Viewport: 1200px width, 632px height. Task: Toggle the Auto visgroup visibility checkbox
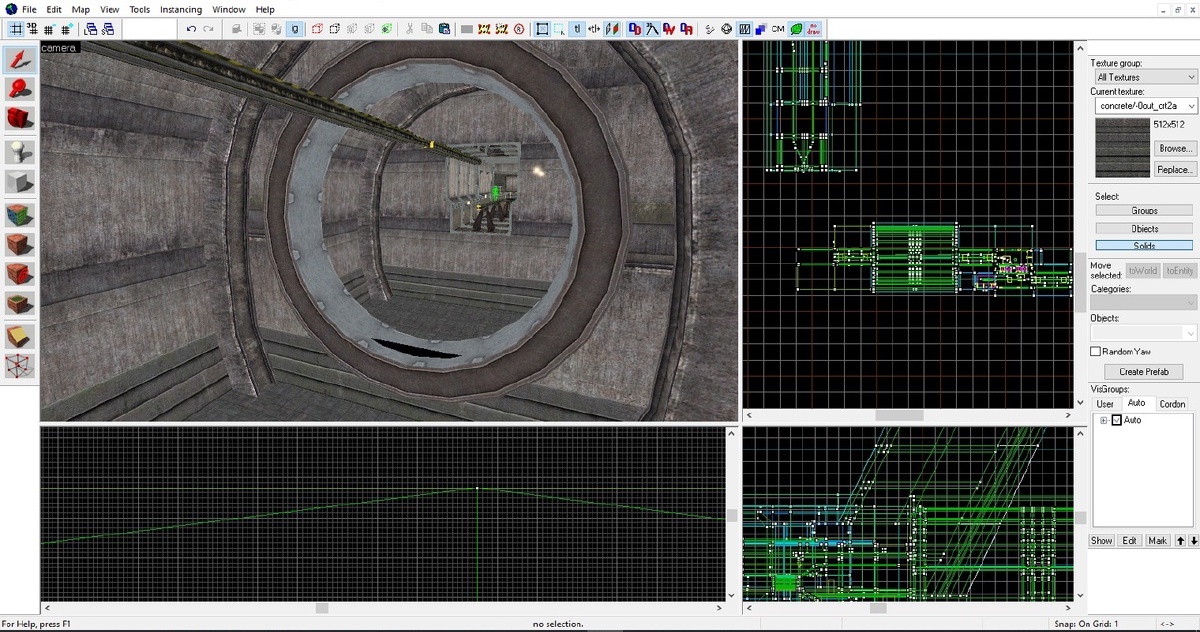[1116, 419]
